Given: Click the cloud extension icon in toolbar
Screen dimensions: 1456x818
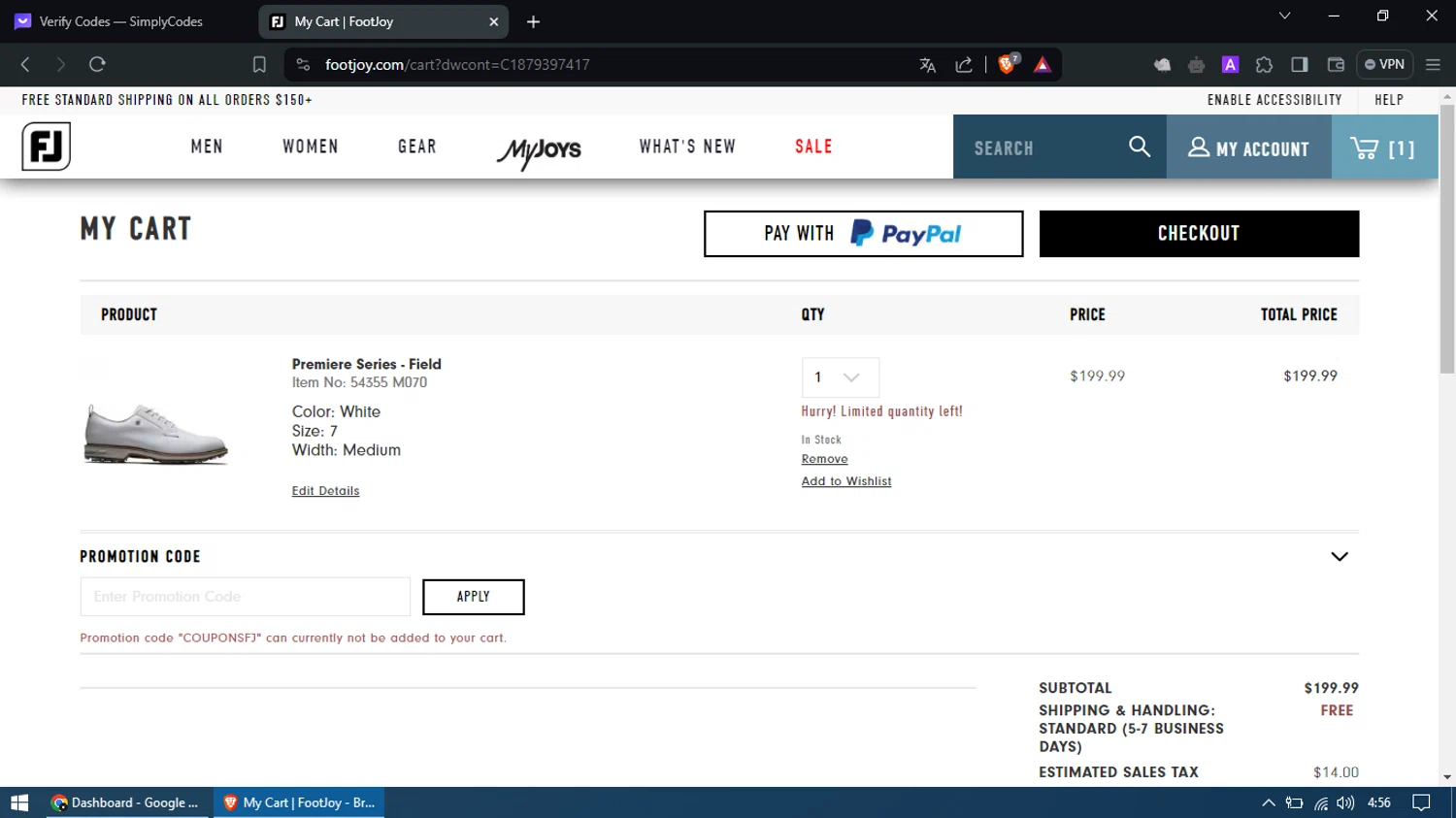Looking at the screenshot, I should pyautogui.click(x=1162, y=65).
